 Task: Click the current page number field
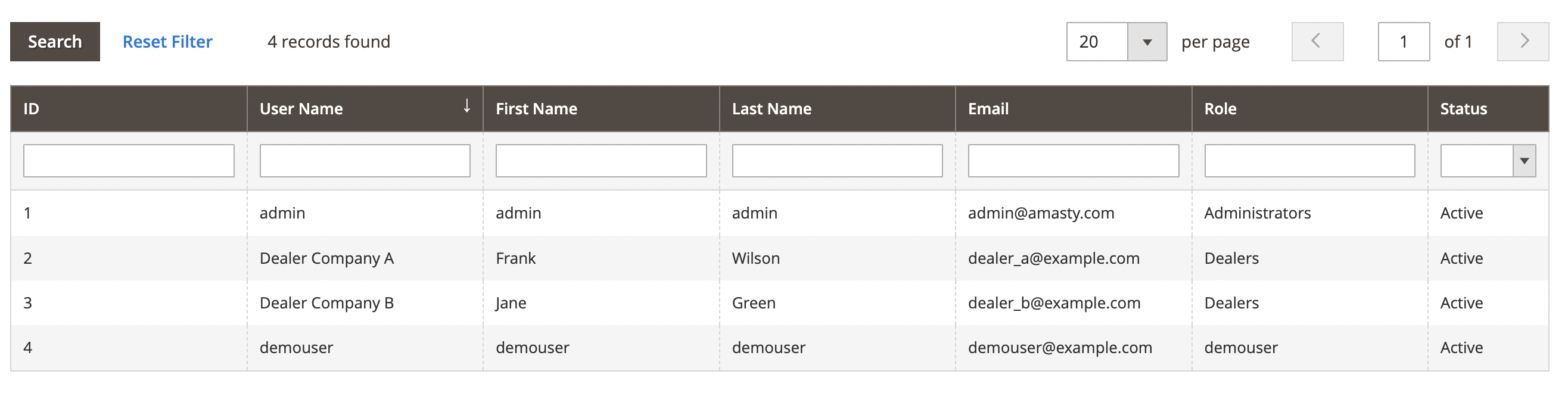[x=1404, y=41]
